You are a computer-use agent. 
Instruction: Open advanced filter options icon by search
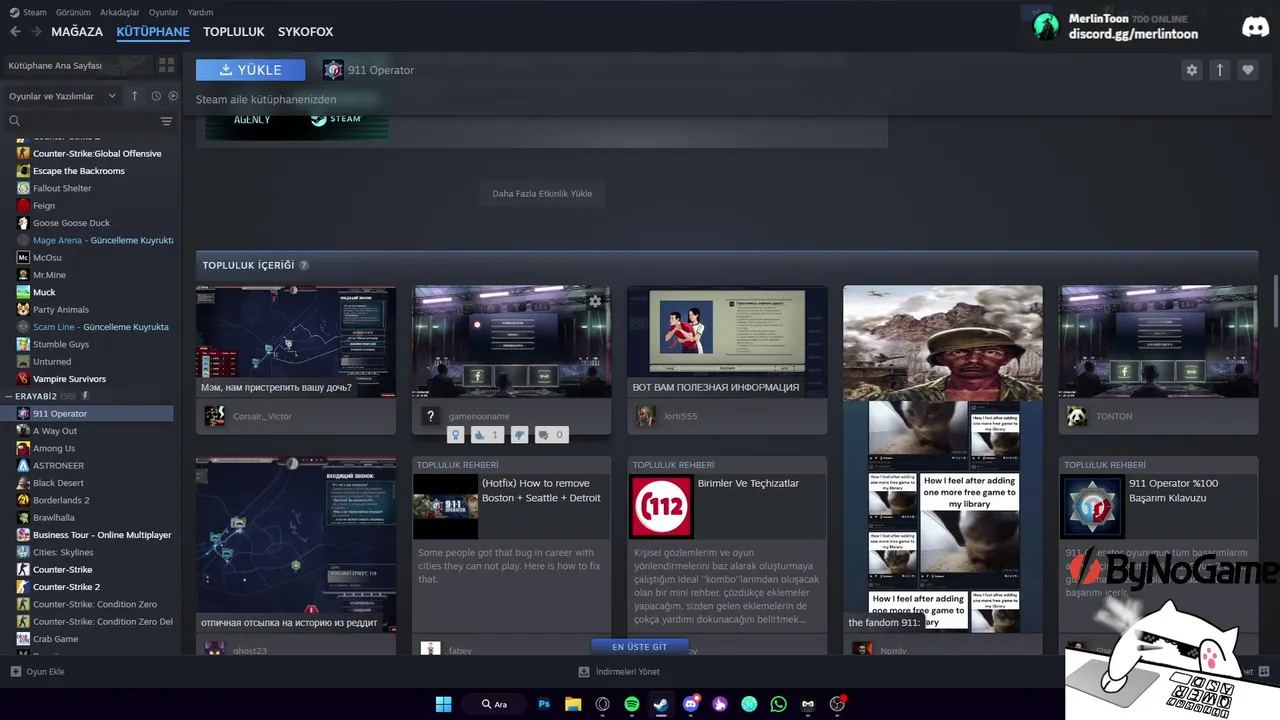[166, 121]
